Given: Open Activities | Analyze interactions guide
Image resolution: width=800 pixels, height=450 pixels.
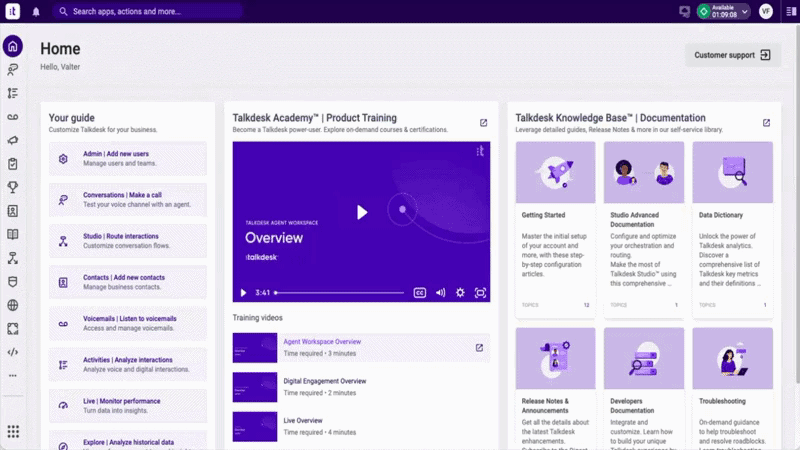Looking at the screenshot, I should coord(128,365).
